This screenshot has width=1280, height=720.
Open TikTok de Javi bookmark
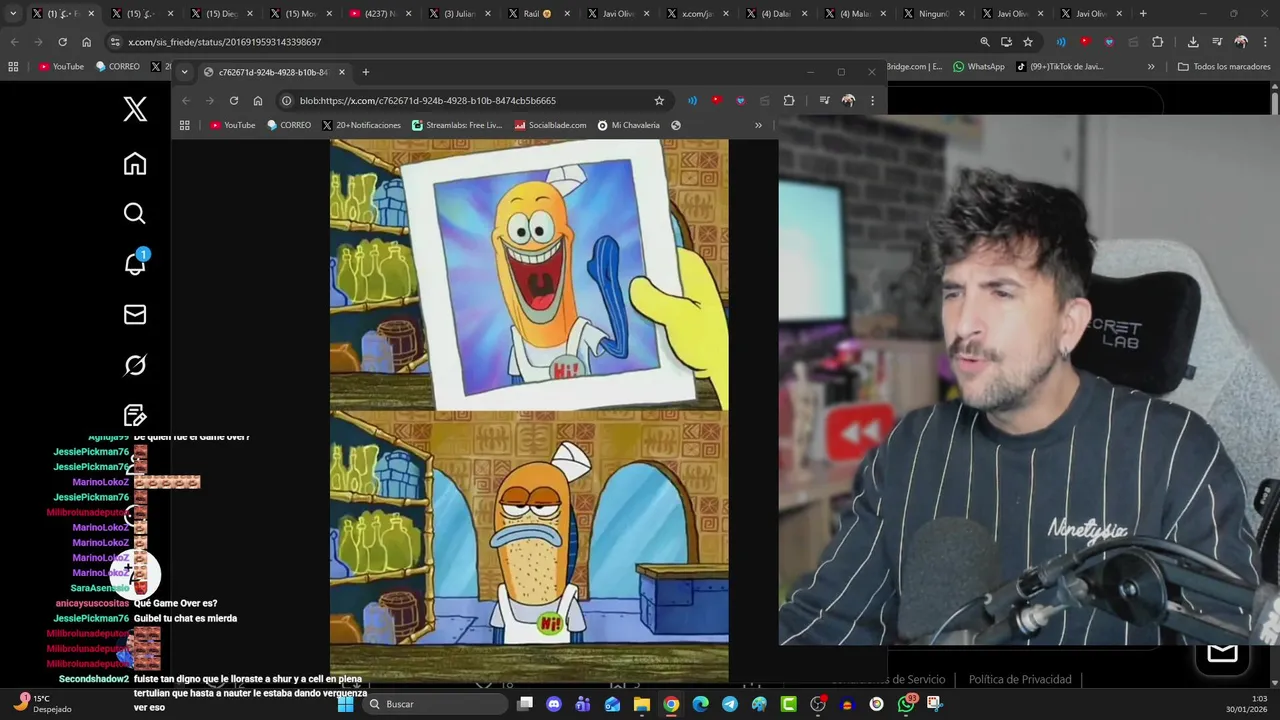point(1059,67)
